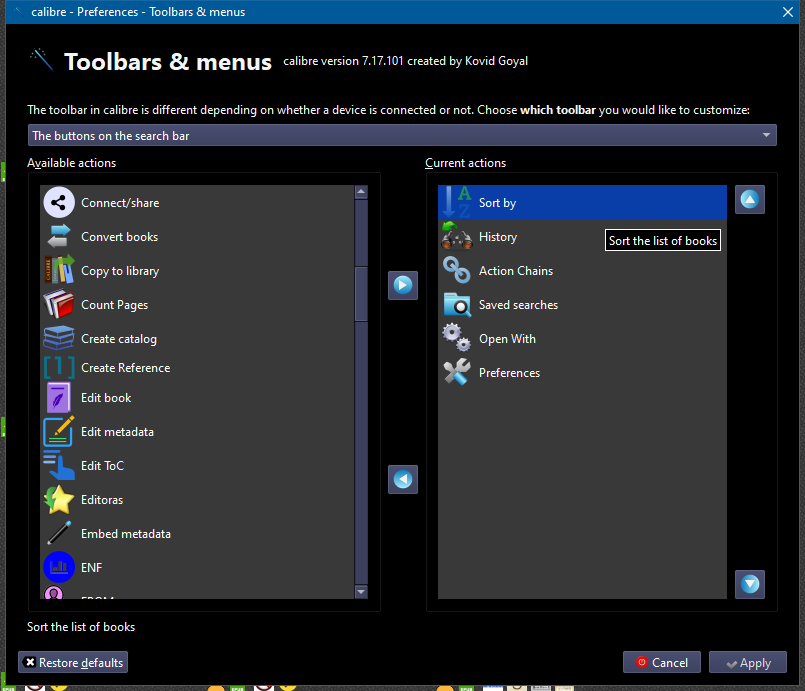The height and width of the screenshot is (691, 805).
Task: Select the Convert books arrows icon
Action: 59,237
